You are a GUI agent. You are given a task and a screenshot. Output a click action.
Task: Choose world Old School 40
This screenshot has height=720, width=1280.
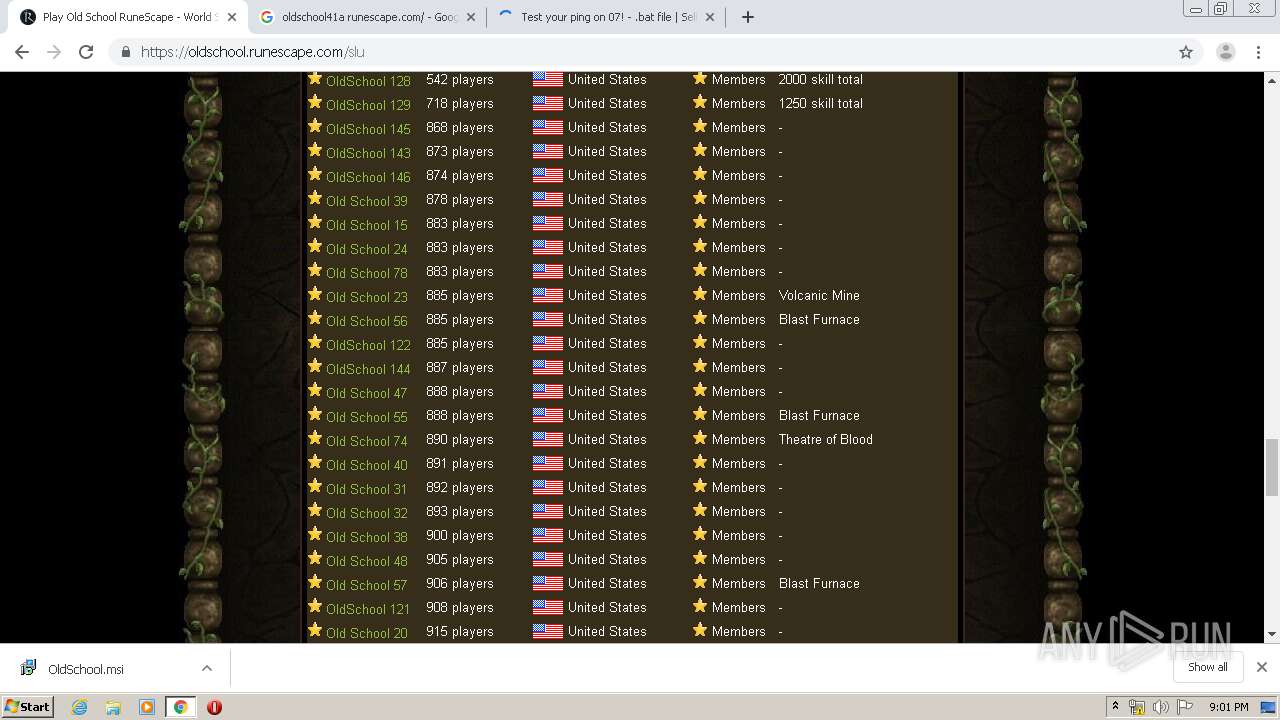367,464
